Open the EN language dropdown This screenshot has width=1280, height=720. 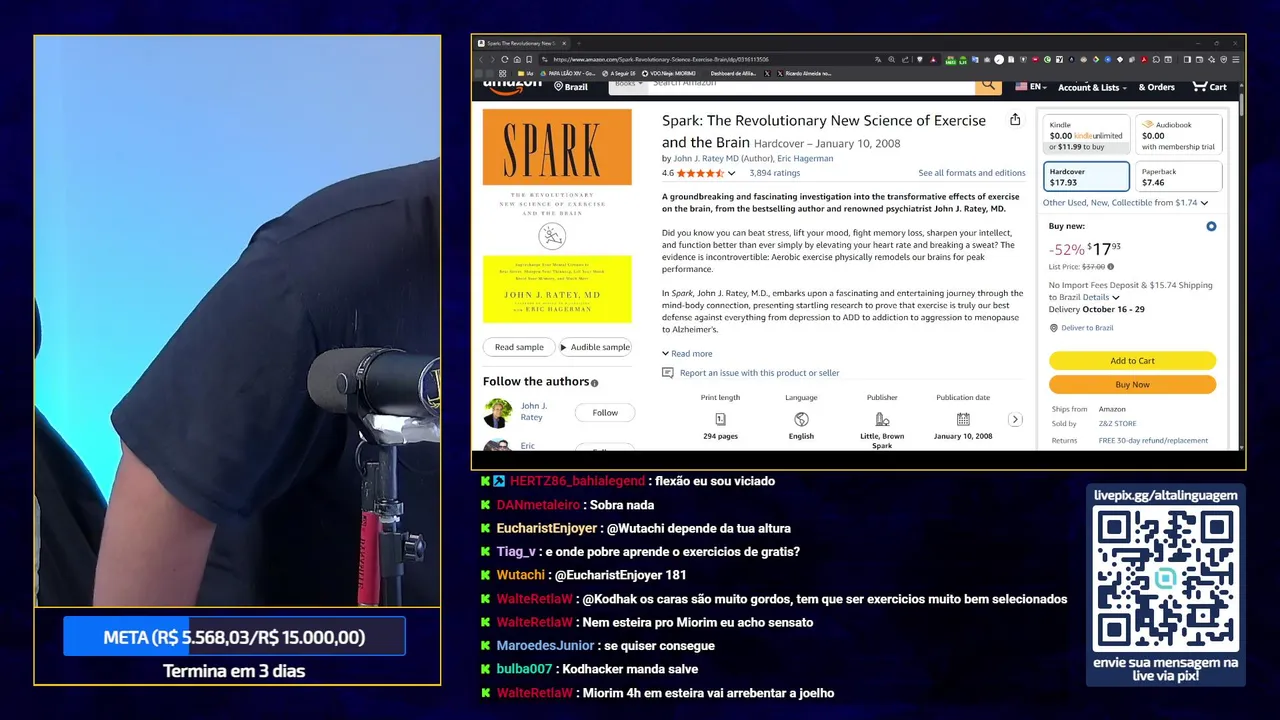1031,87
